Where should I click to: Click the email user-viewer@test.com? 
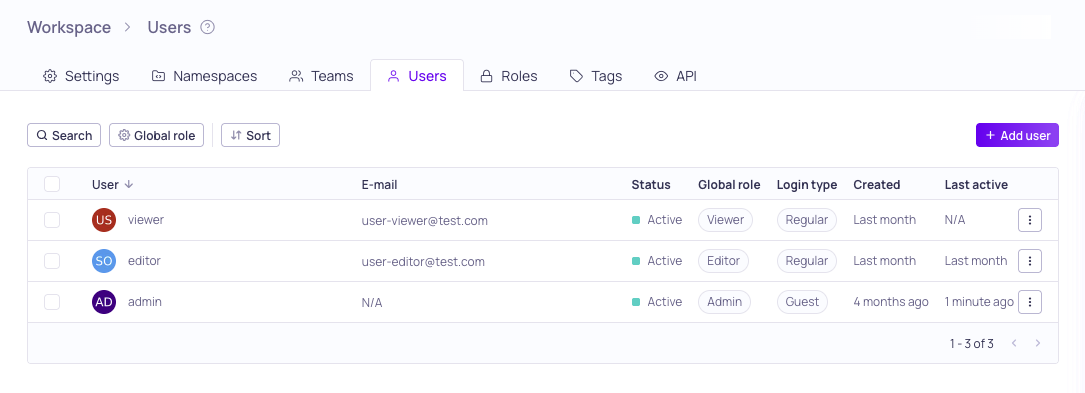point(424,221)
